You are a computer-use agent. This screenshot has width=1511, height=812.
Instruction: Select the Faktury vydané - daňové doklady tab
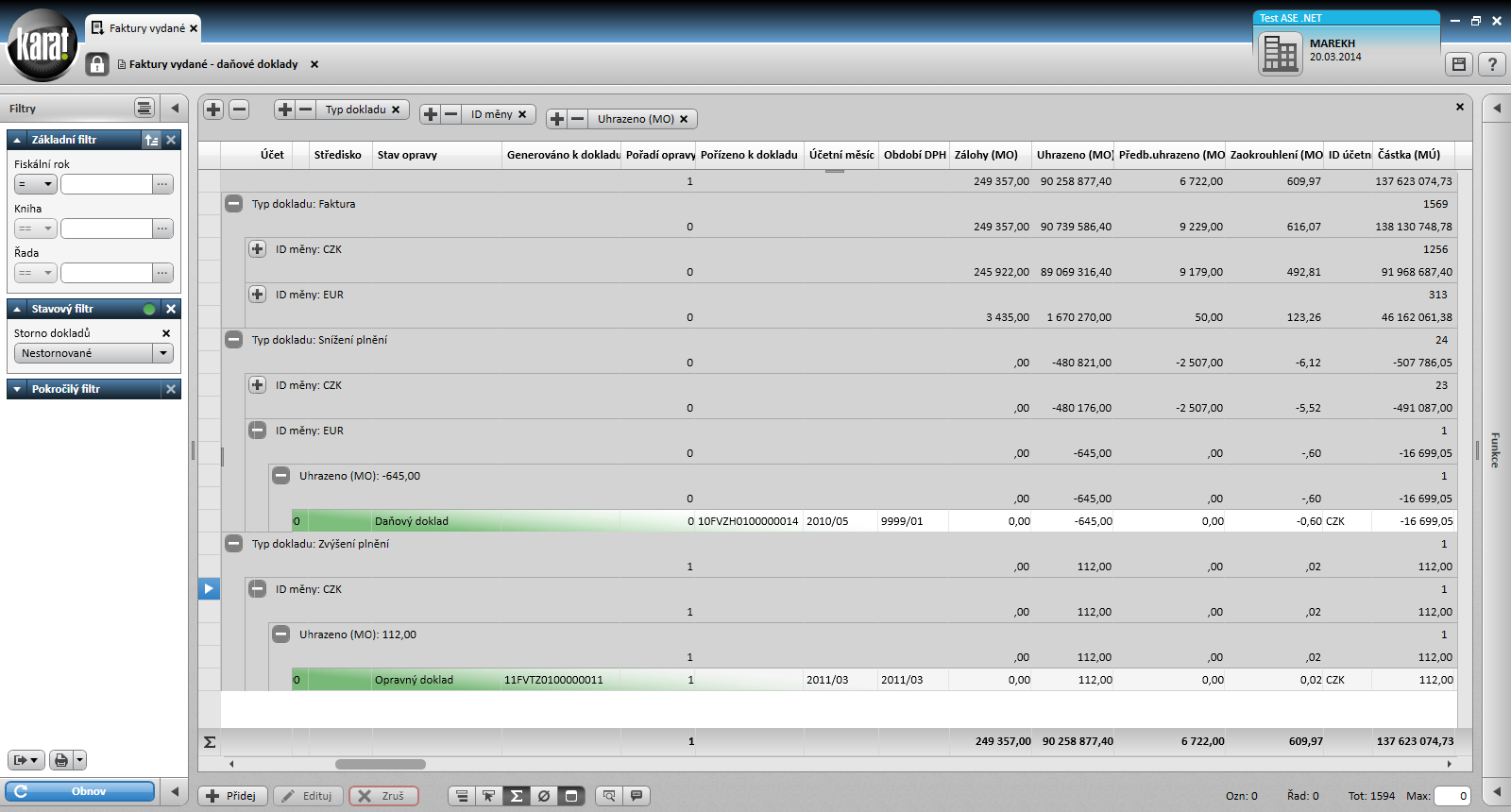pos(212,64)
